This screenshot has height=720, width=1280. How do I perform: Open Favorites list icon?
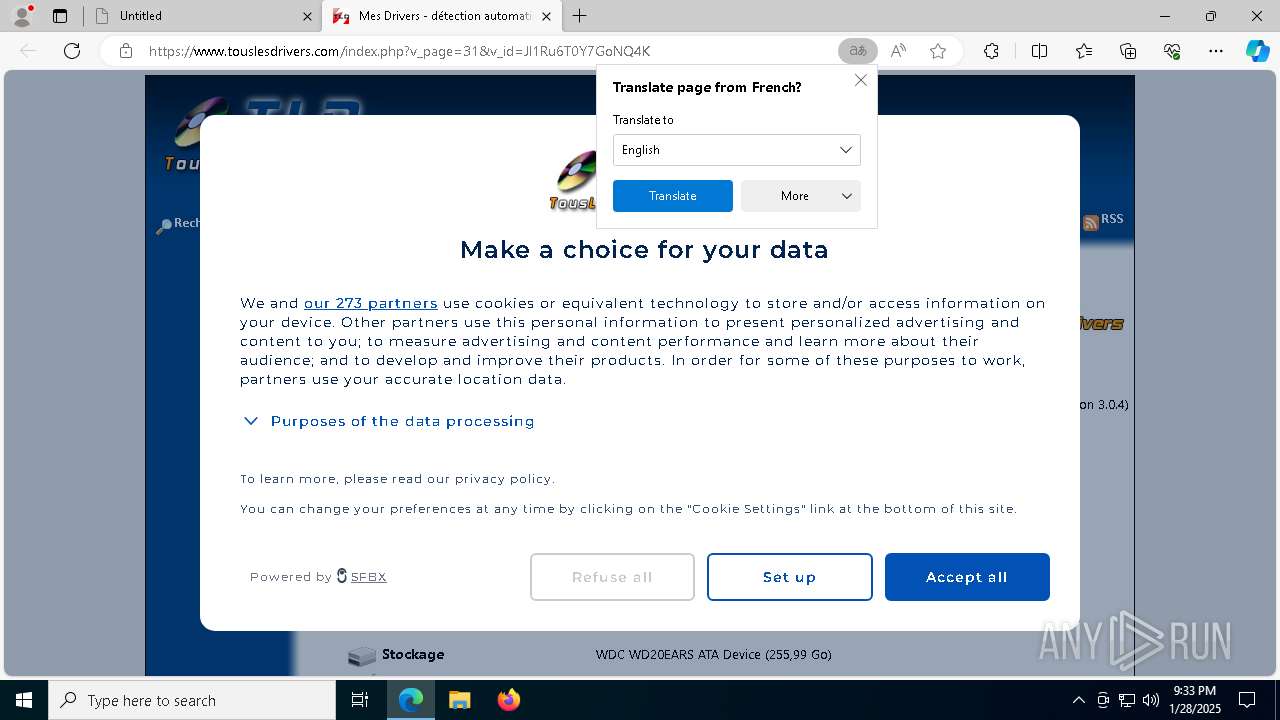pyautogui.click(x=1084, y=51)
